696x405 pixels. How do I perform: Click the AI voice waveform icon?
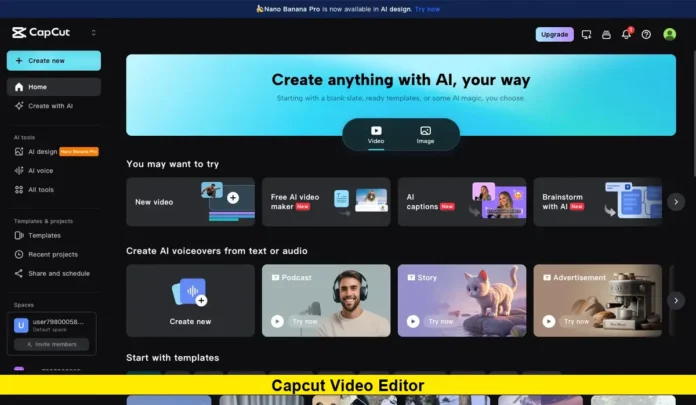click(19, 171)
